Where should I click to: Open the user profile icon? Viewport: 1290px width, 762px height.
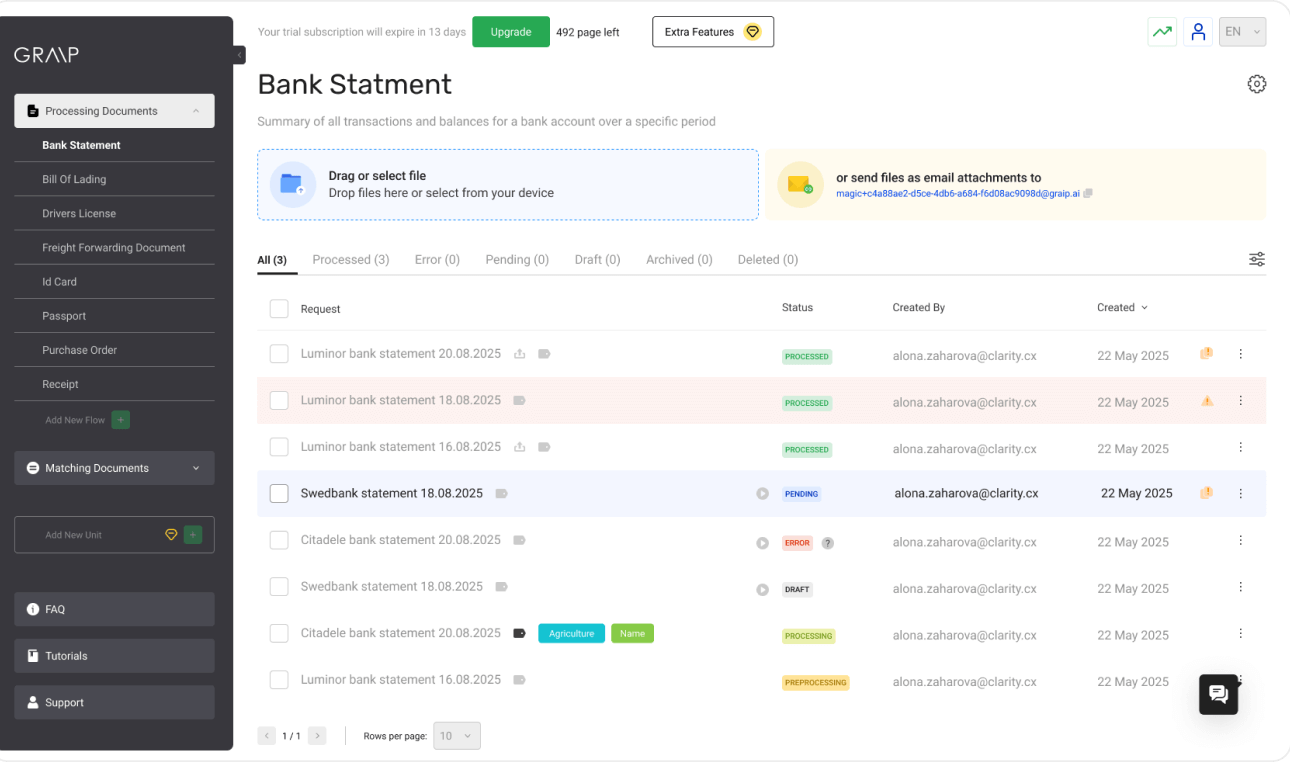pyautogui.click(x=1198, y=31)
